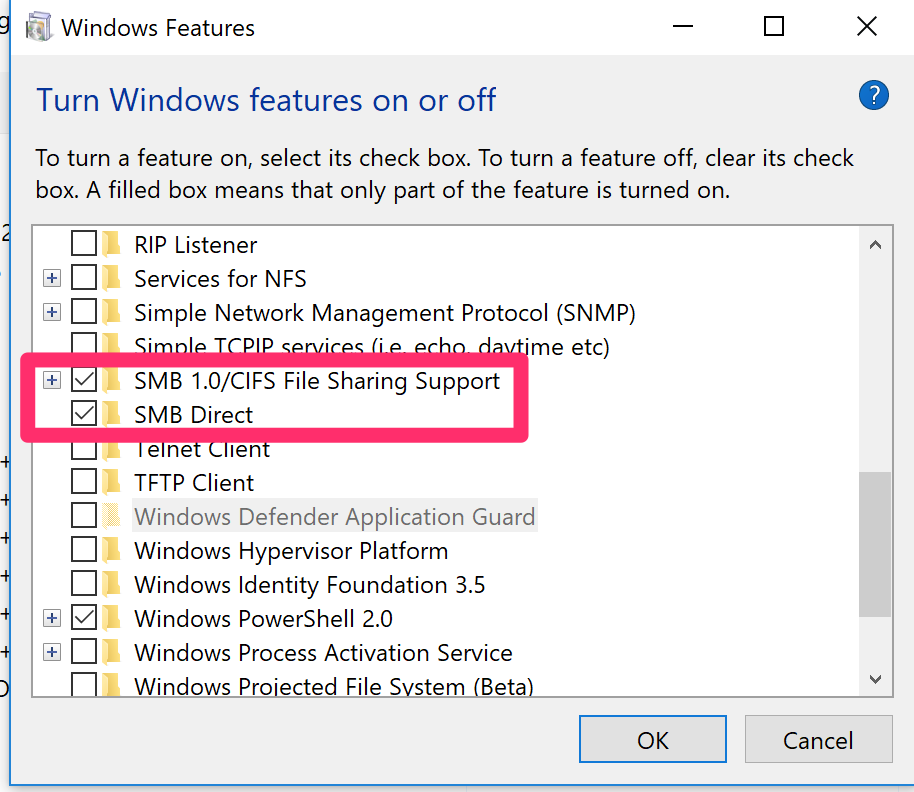Click folder icon next to Services for NFS
The width and height of the screenshot is (914, 792).
point(112,279)
